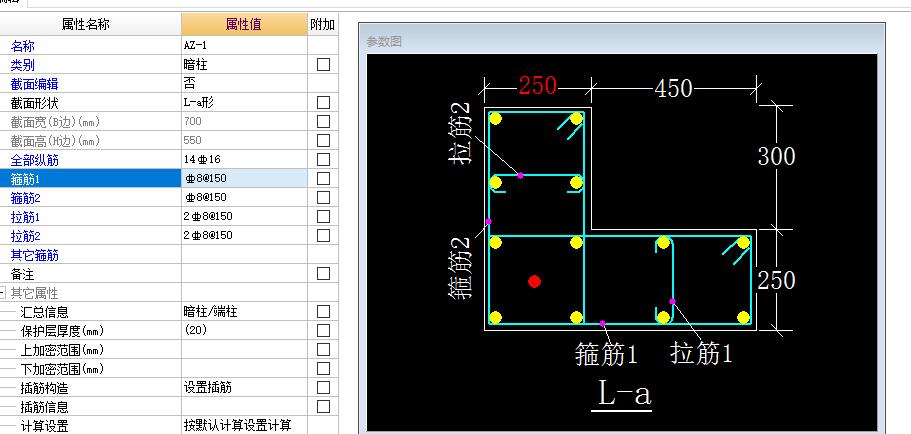The height and width of the screenshot is (434, 911).
Task: Toggle the 保护层厚度 row checkbox
Action: [323, 331]
